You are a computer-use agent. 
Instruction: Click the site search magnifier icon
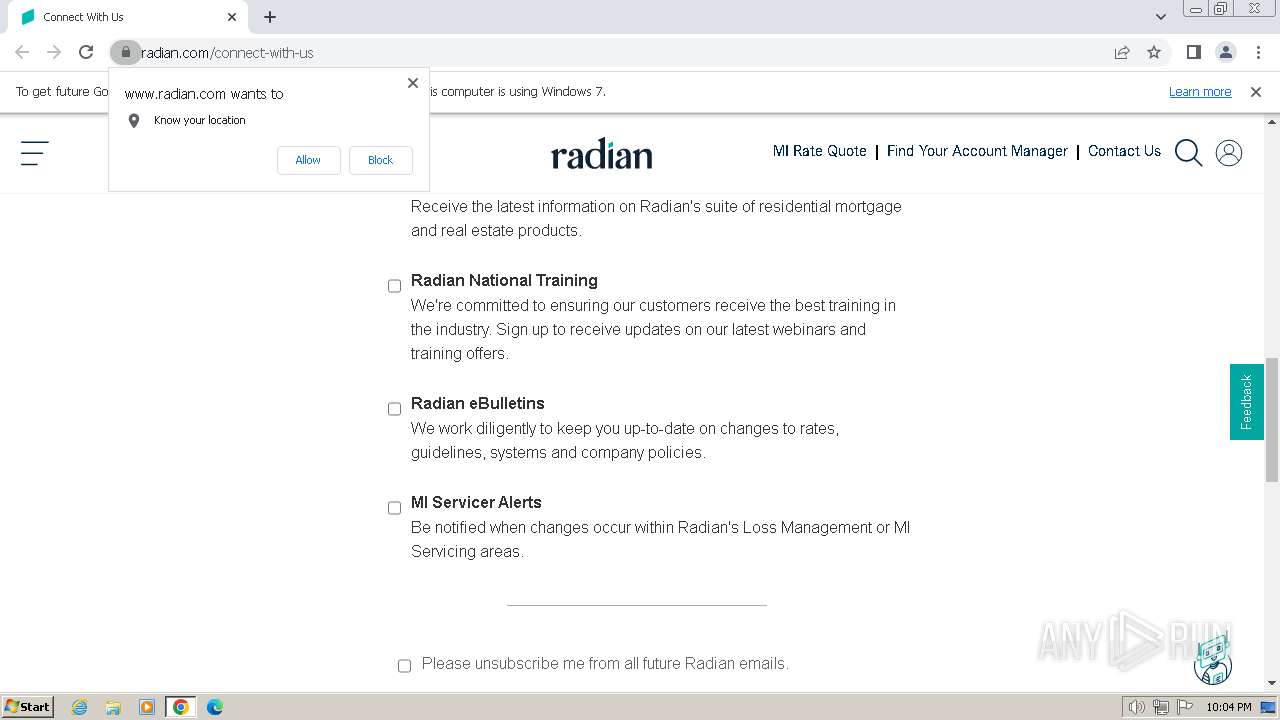[1188, 152]
